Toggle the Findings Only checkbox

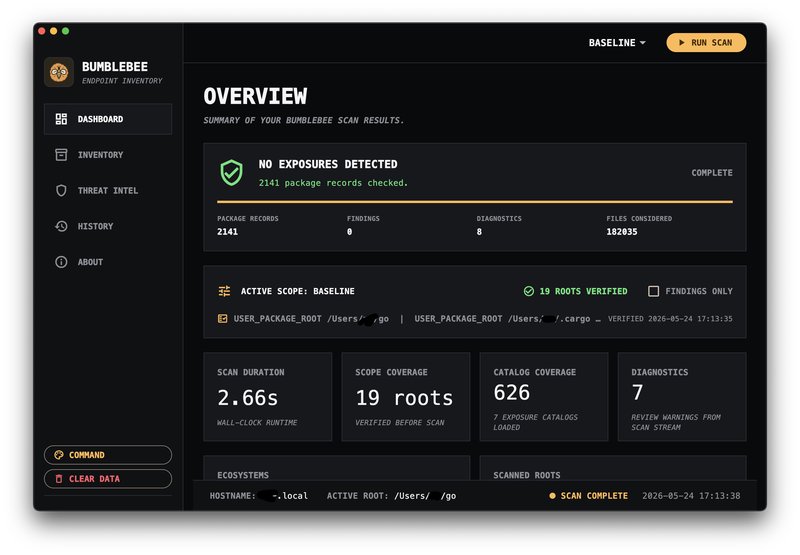click(x=653, y=291)
